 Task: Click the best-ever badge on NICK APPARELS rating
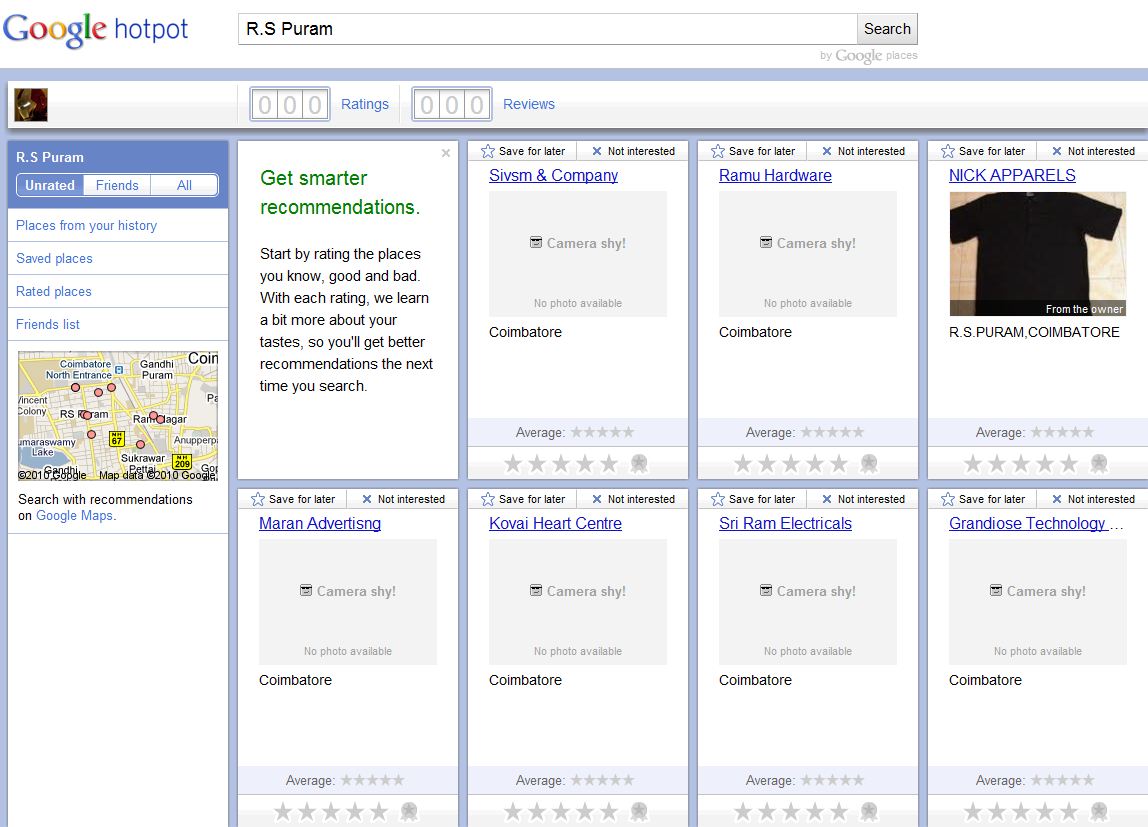1099,463
